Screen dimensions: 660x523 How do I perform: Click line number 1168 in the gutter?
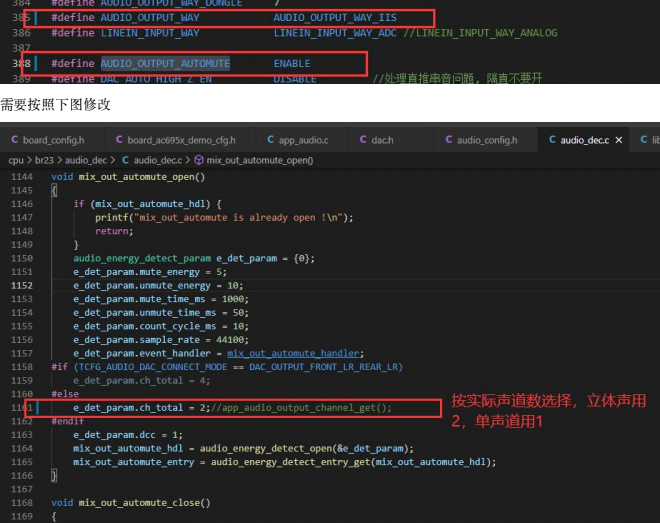(x=22, y=503)
